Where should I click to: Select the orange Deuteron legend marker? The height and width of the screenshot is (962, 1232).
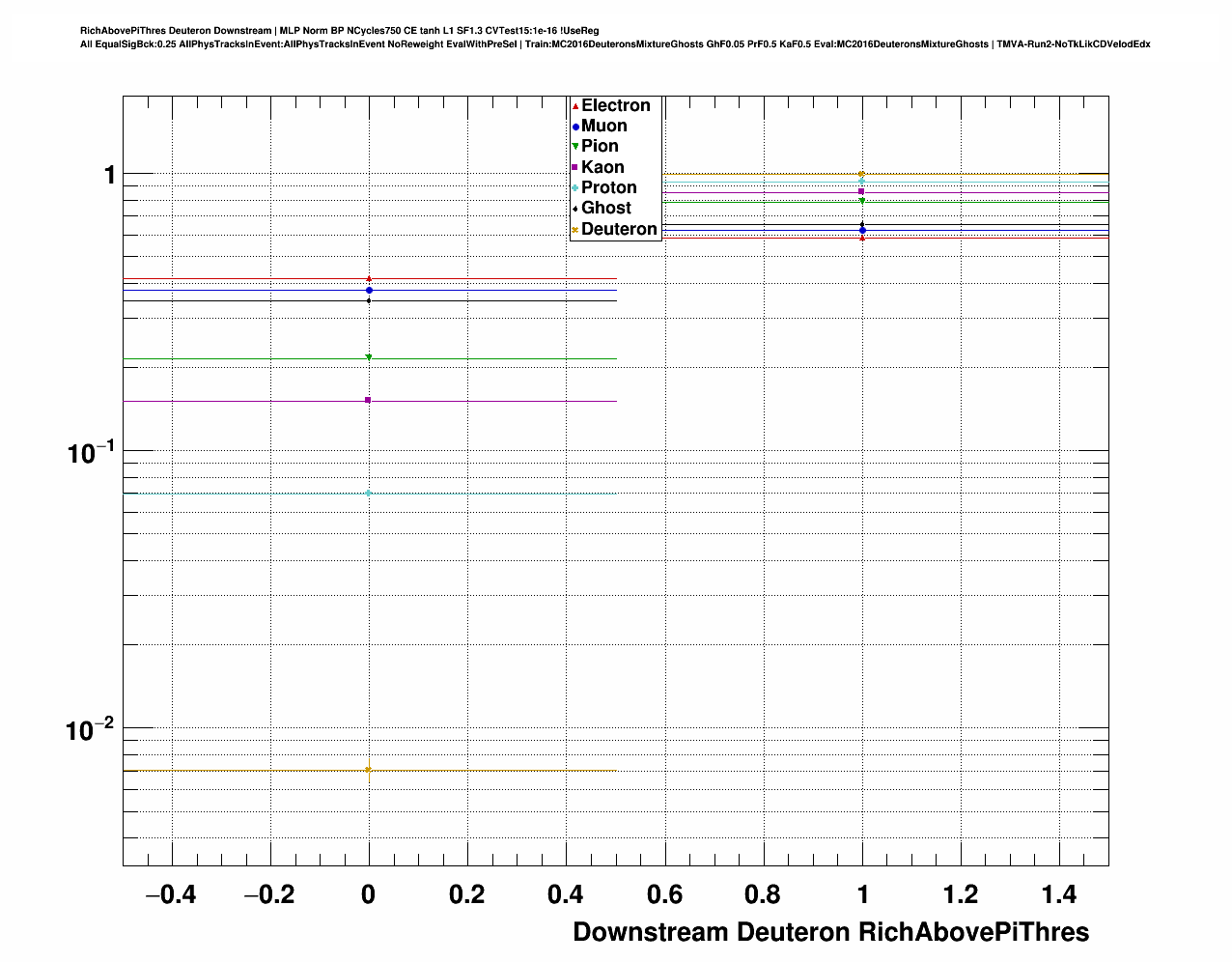pos(575,230)
